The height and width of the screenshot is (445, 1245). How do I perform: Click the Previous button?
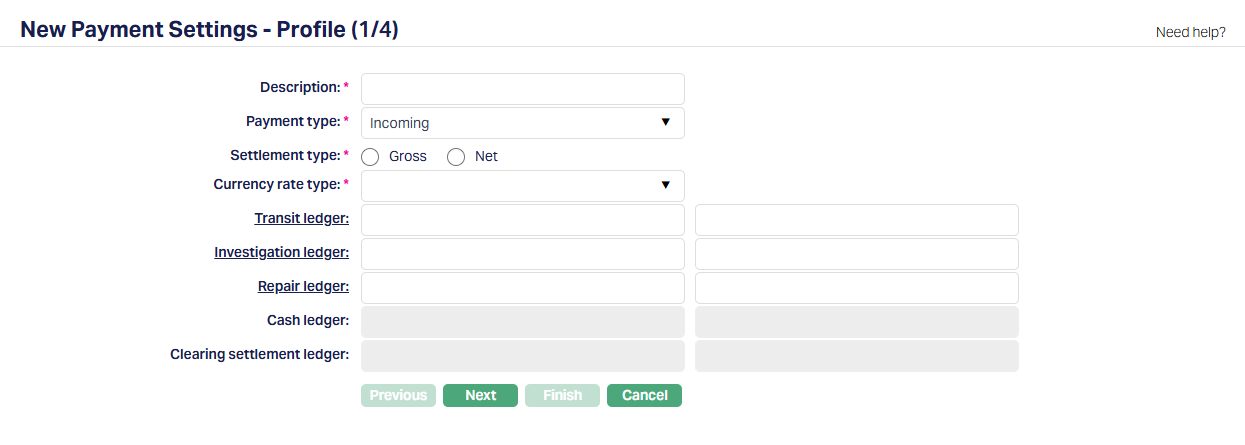[398, 396]
